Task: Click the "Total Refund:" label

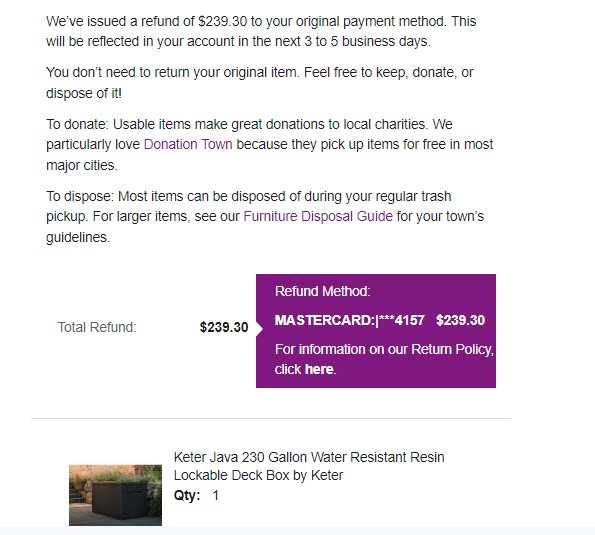Action: pyautogui.click(x=97, y=327)
